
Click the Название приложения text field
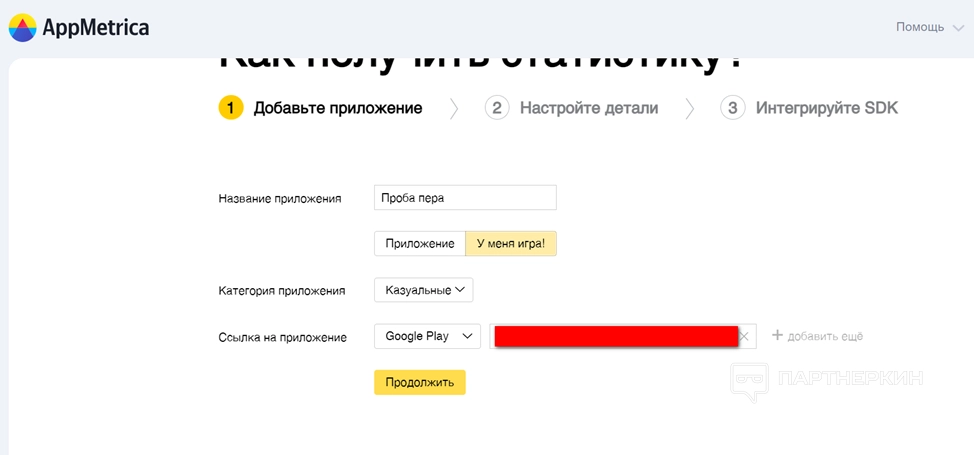(465, 198)
